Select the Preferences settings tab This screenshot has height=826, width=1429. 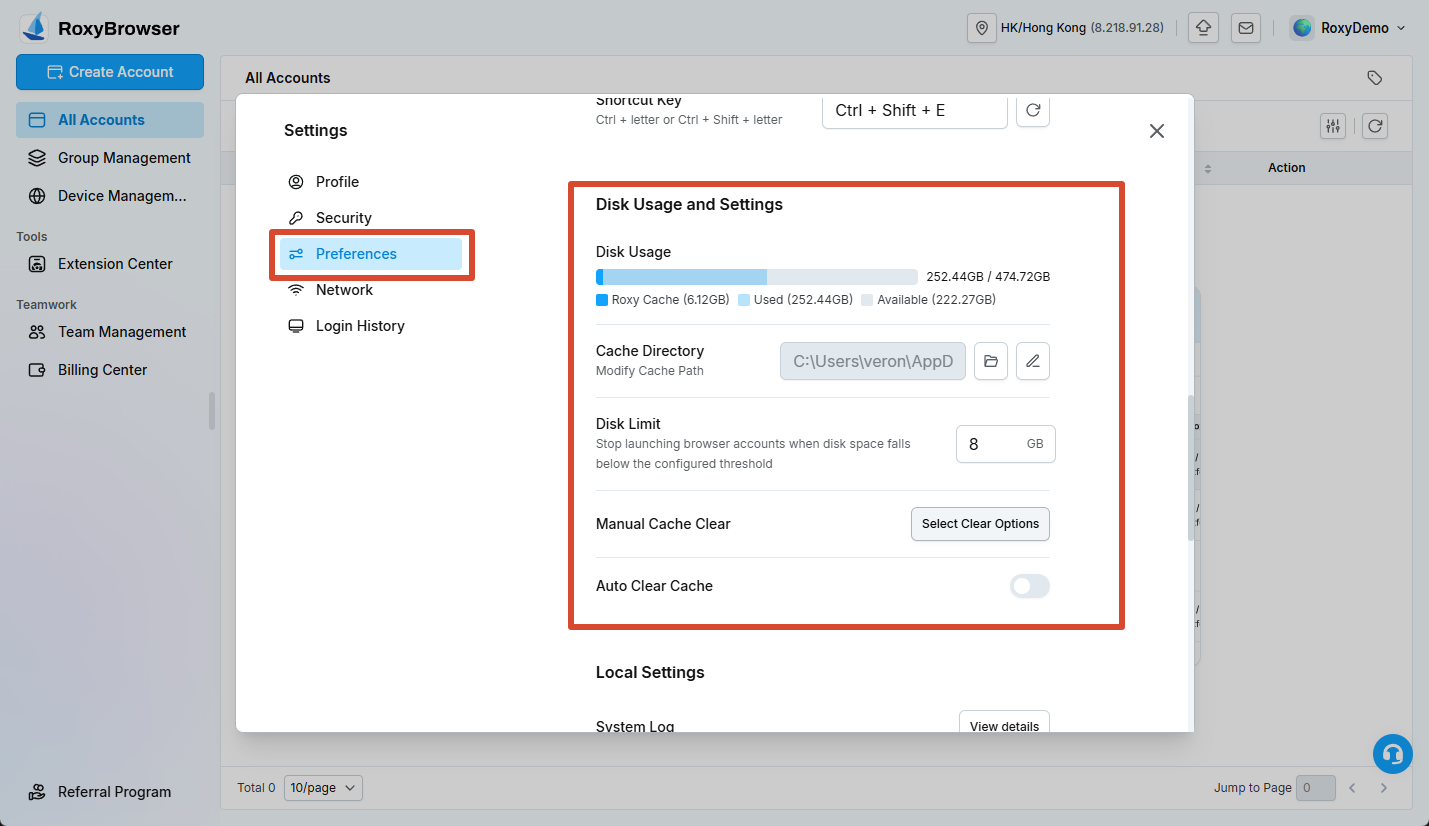pos(371,254)
